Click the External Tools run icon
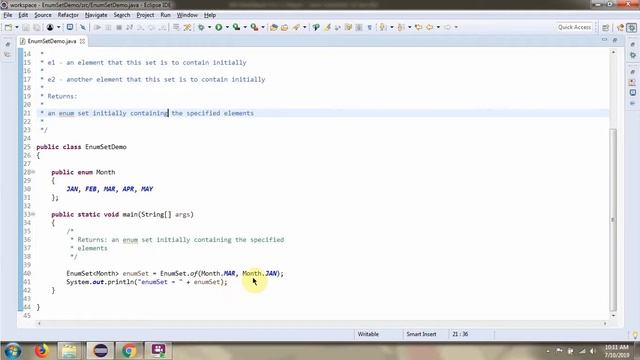Screen dimensions: 640x360 coord(254,27)
